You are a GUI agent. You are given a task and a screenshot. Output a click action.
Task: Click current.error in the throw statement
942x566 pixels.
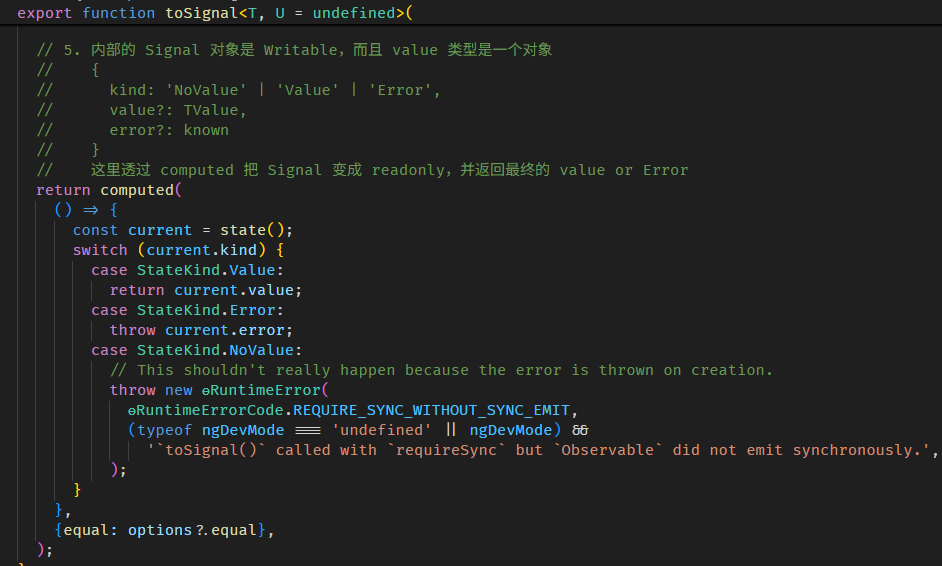pyautogui.click(x=229, y=330)
